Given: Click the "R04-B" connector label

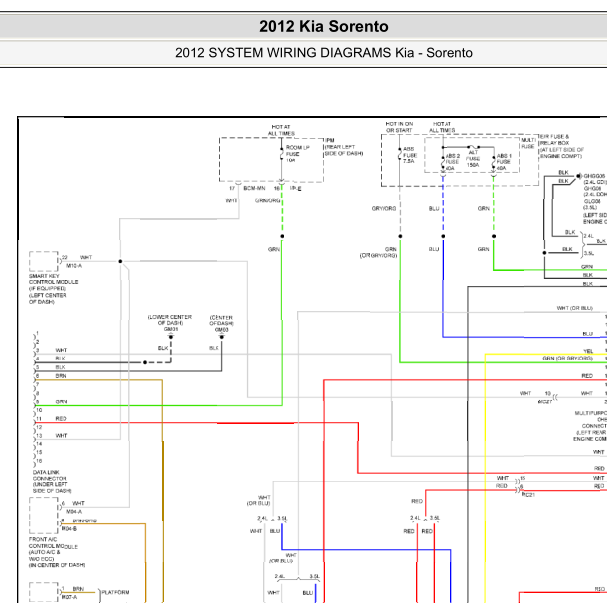Looking at the screenshot, I should (x=69, y=529).
